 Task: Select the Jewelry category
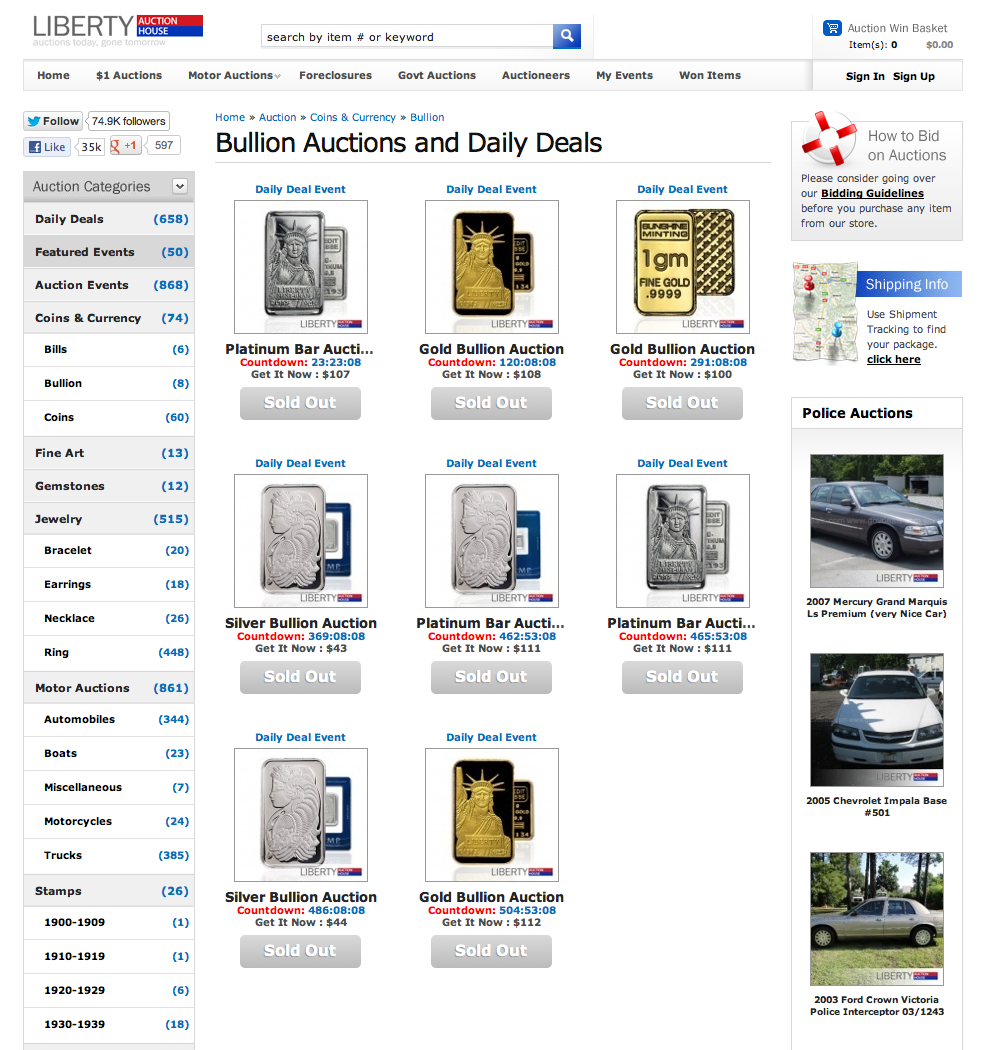[x=109, y=518]
